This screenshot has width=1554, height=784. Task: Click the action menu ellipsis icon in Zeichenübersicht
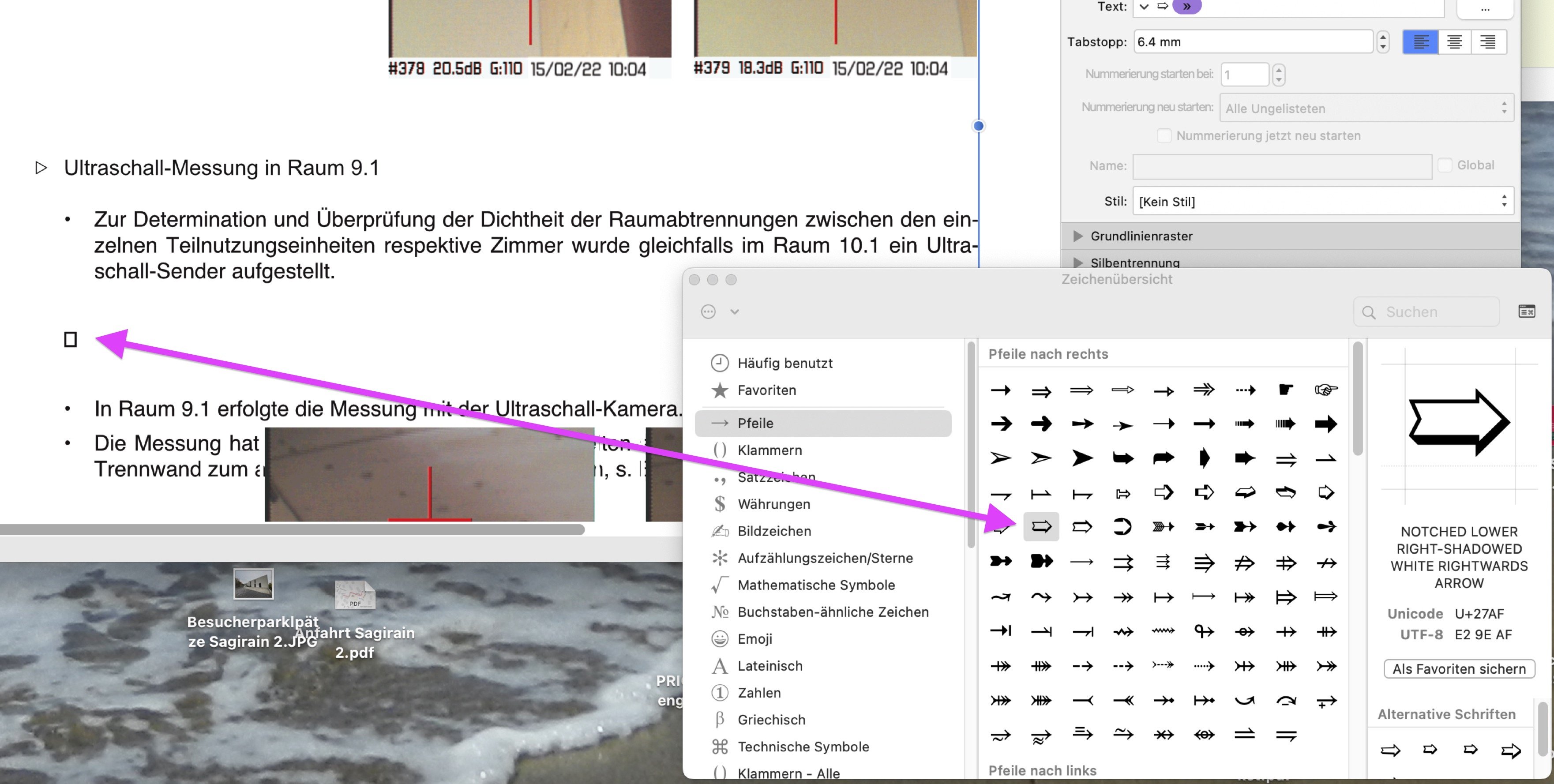click(708, 312)
